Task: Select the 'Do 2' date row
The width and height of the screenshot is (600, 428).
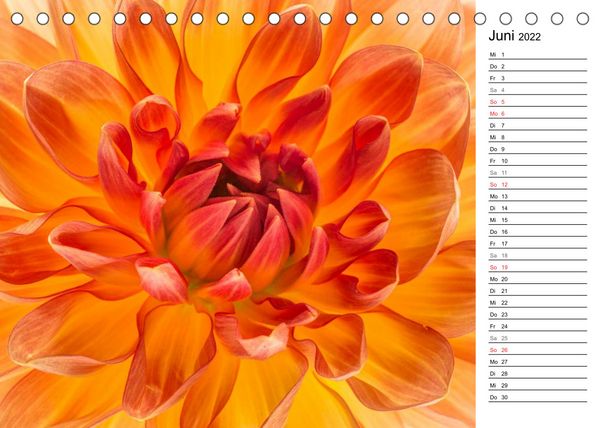Action: click(x=538, y=67)
